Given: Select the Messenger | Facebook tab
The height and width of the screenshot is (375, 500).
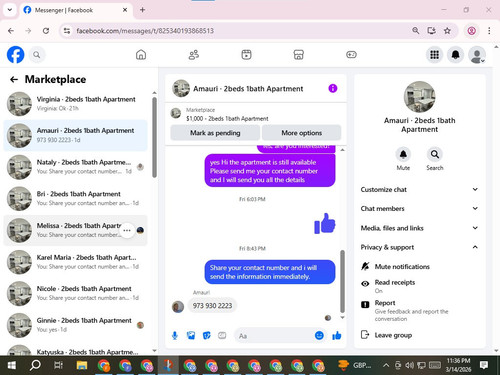Looking at the screenshot, I should [75, 10].
